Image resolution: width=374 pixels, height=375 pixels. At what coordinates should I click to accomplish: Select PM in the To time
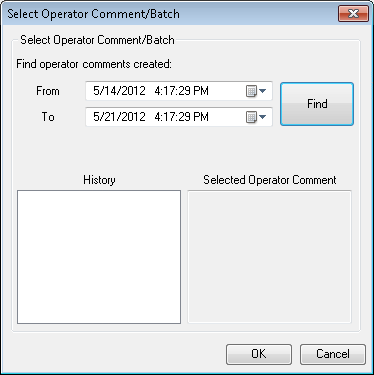coord(201,117)
